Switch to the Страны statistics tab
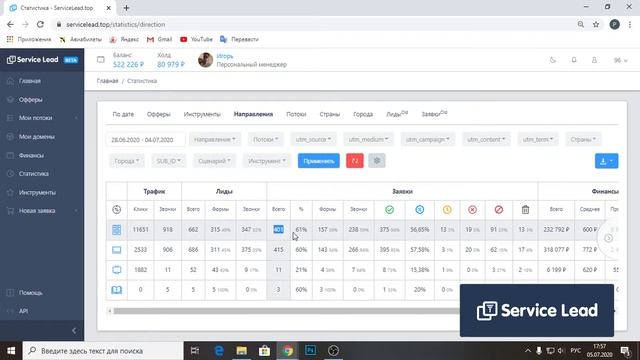Screen dimensions: 640x360 [x=330, y=114]
